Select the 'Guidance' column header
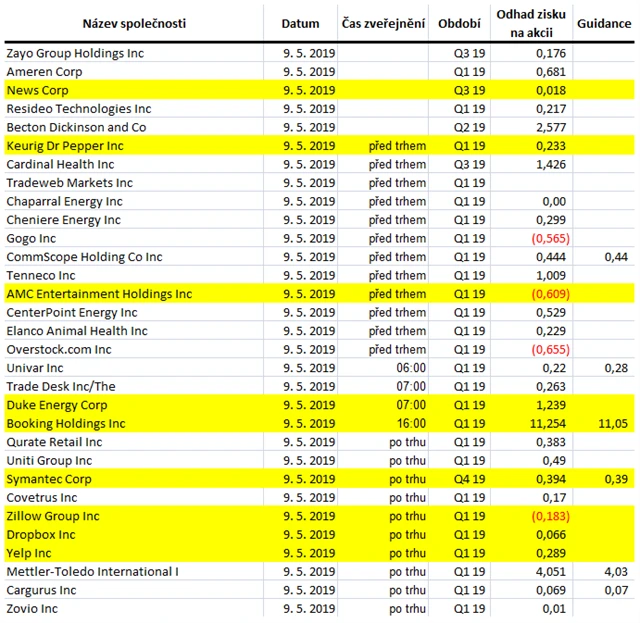 click(x=605, y=23)
